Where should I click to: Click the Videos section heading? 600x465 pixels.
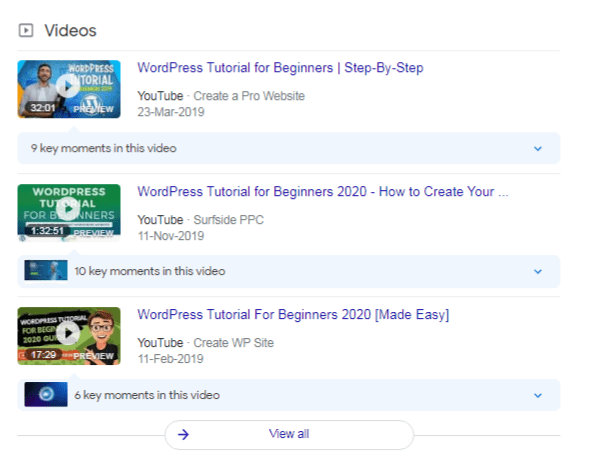pos(70,31)
